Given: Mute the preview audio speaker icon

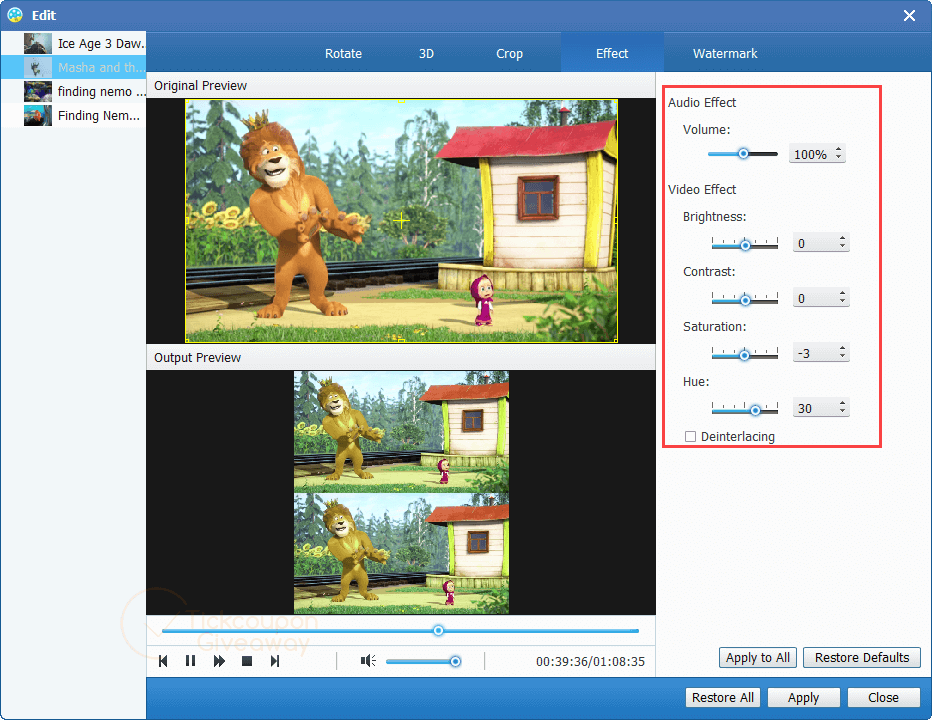Looking at the screenshot, I should pyautogui.click(x=368, y=661).
